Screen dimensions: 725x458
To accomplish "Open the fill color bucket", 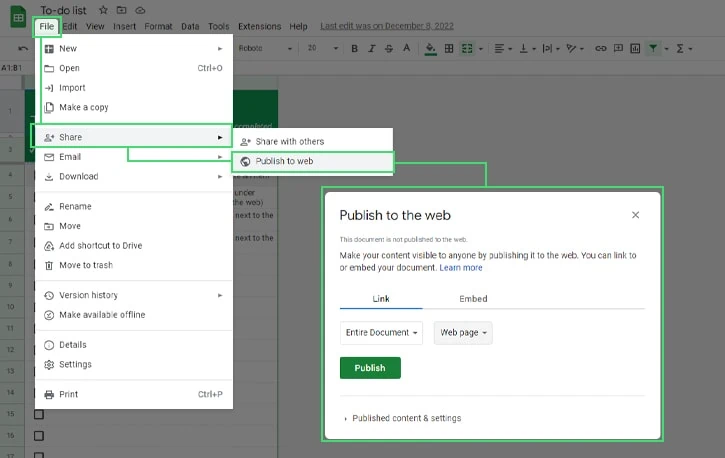I will [430, 49].
